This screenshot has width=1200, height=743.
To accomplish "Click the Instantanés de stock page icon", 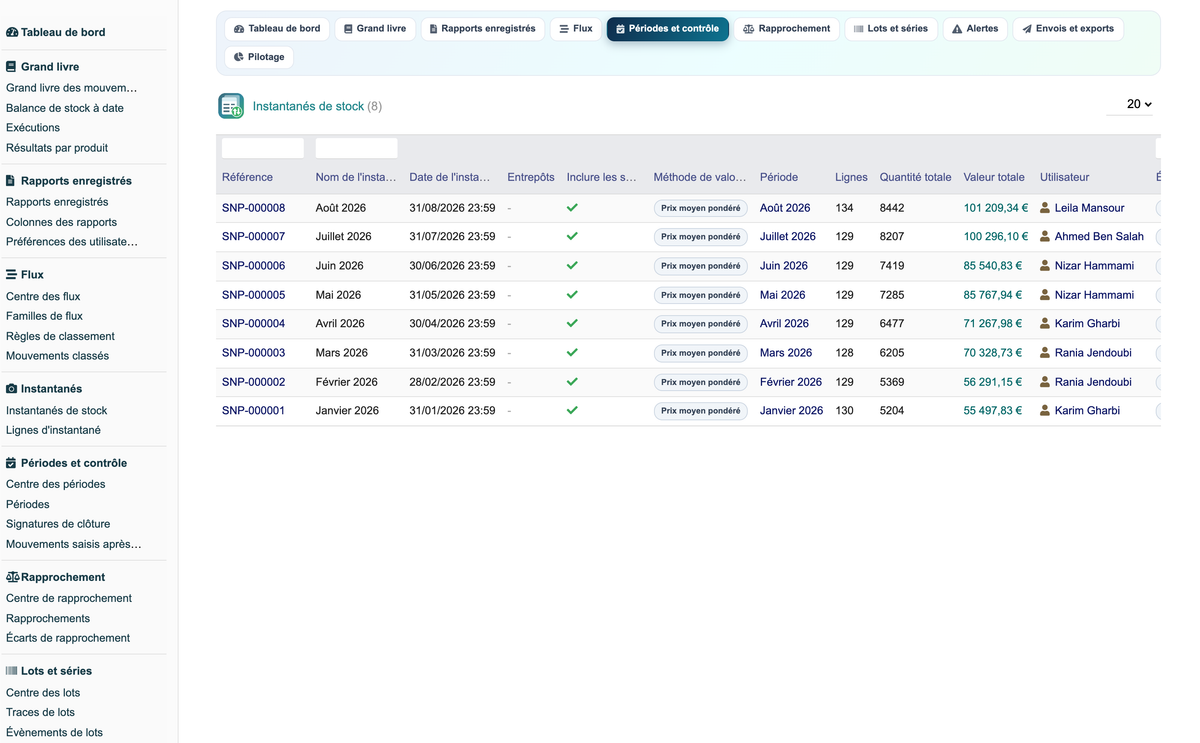I will coord(231,106).
